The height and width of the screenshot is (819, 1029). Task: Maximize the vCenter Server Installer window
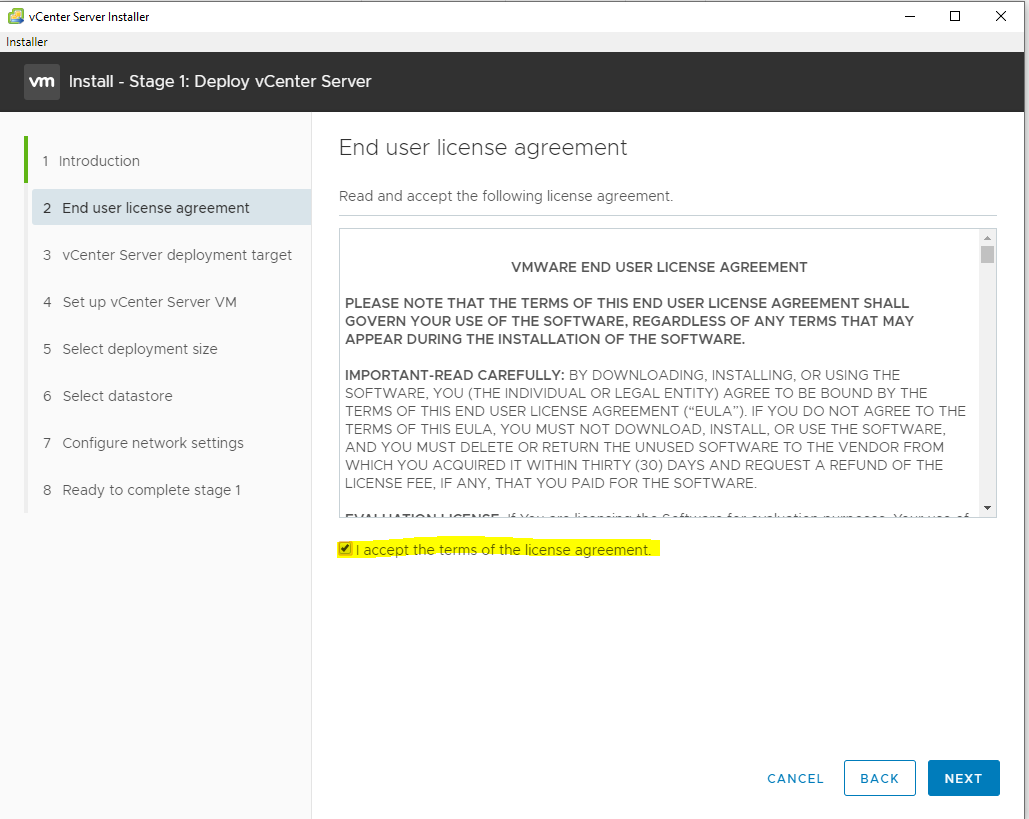955,16
